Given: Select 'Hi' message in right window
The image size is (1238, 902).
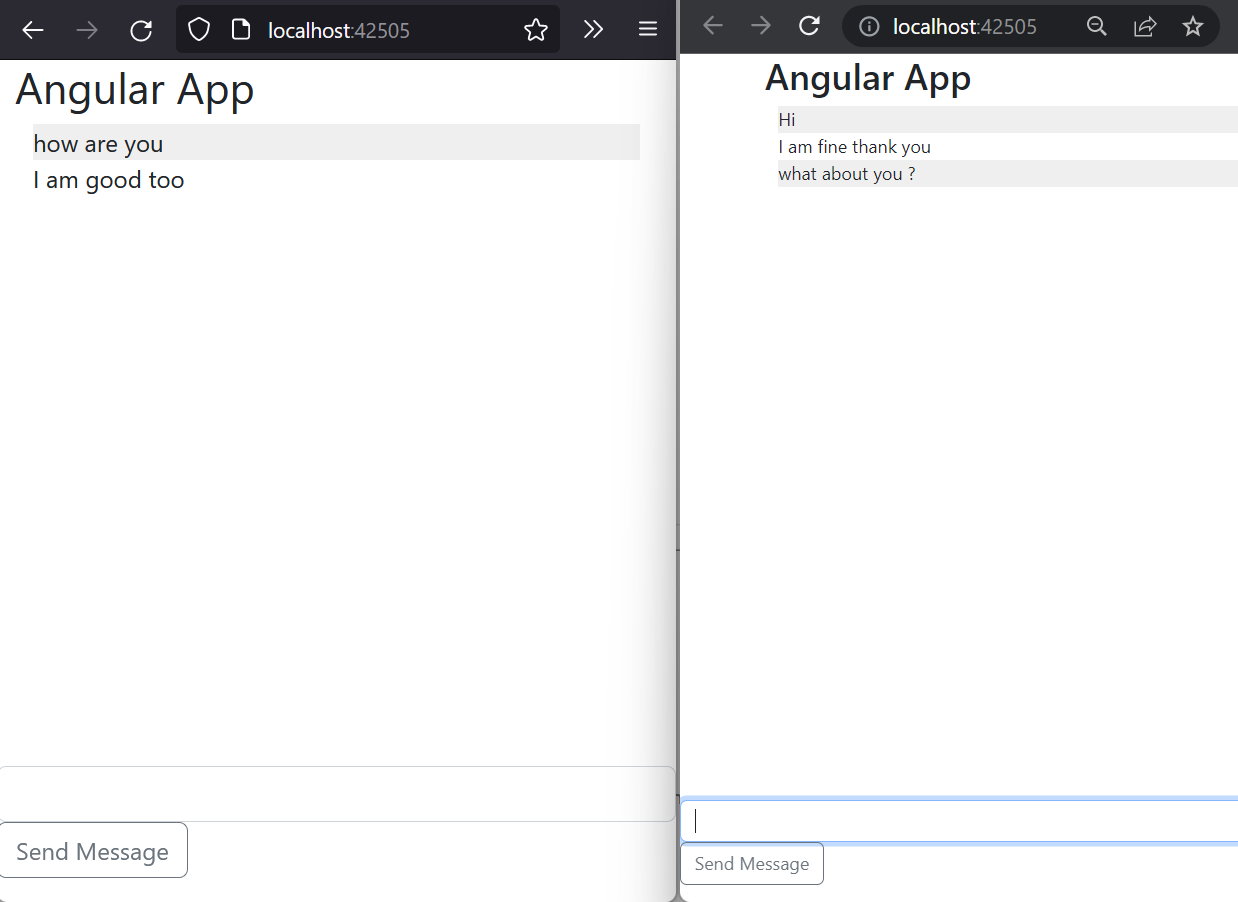Looking at the screenshot, I should coord(1008,120).
